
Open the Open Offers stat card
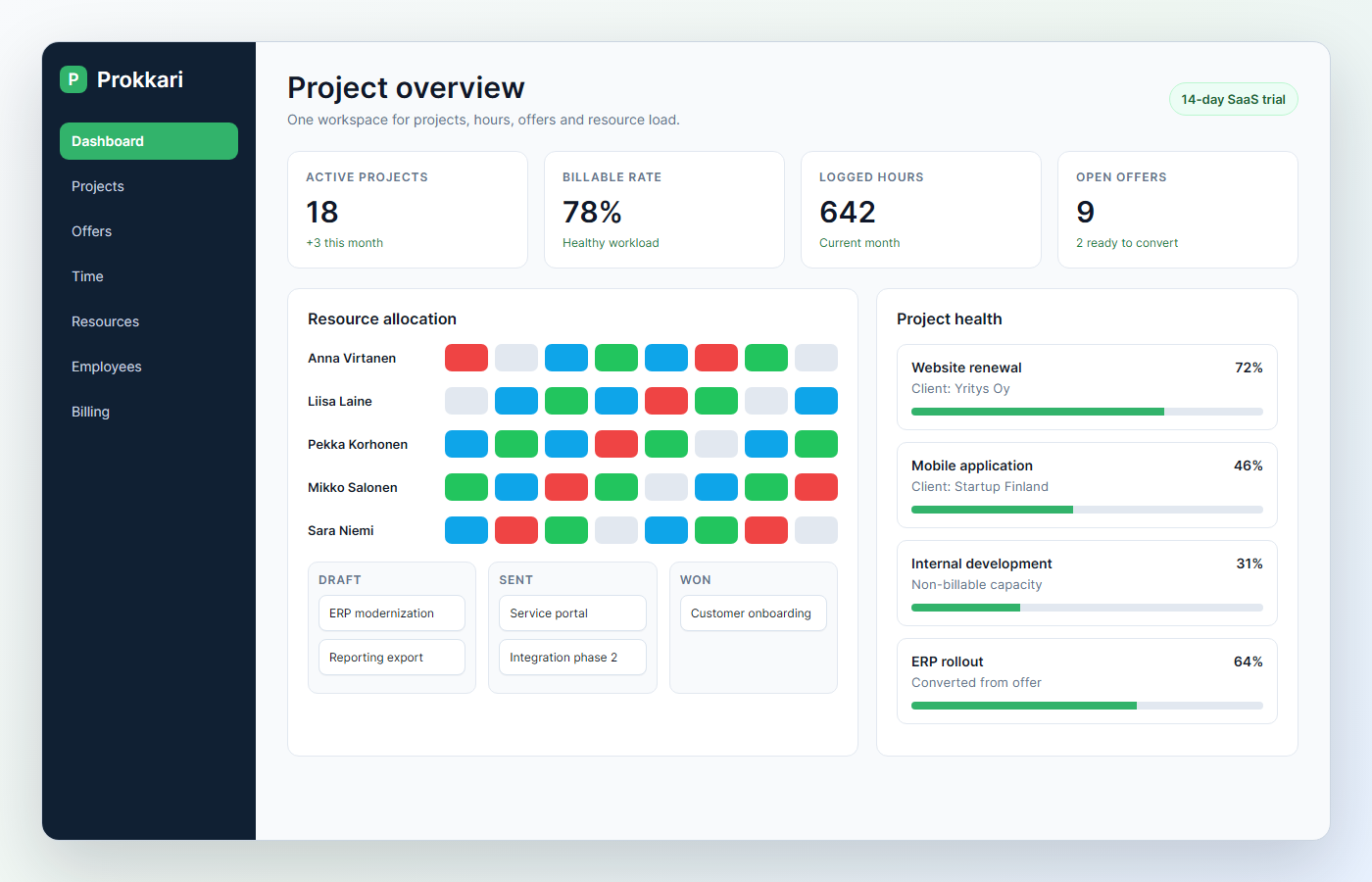(x=1178, y=210)
